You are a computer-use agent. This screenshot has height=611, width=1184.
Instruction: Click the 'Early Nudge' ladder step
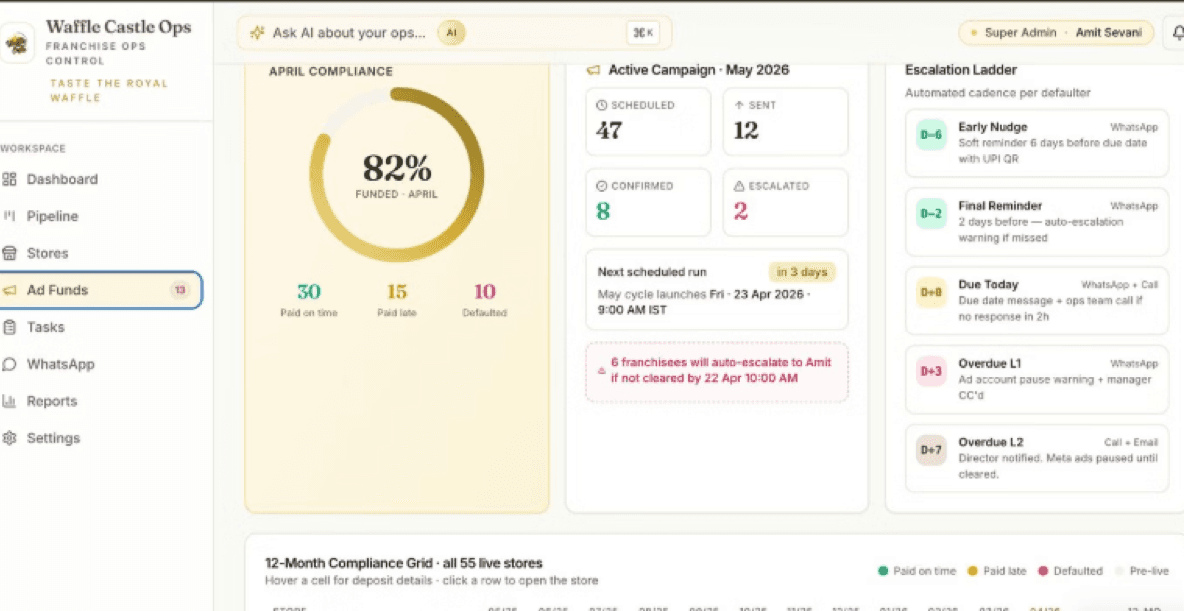click(x=1037, y=143)
